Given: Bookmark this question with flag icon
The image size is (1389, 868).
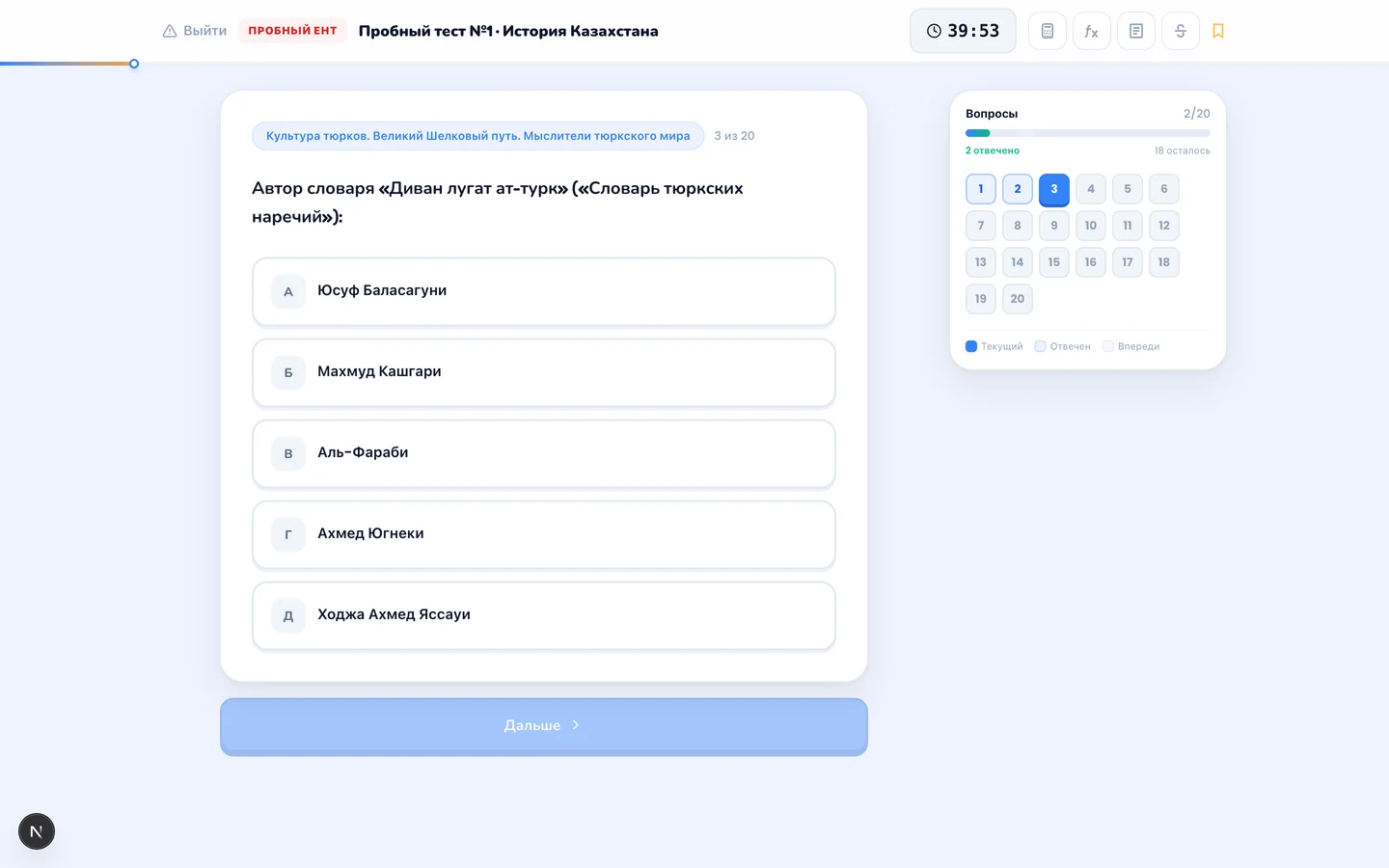Looking at the screenshot, I should (x=1218, y=31).
